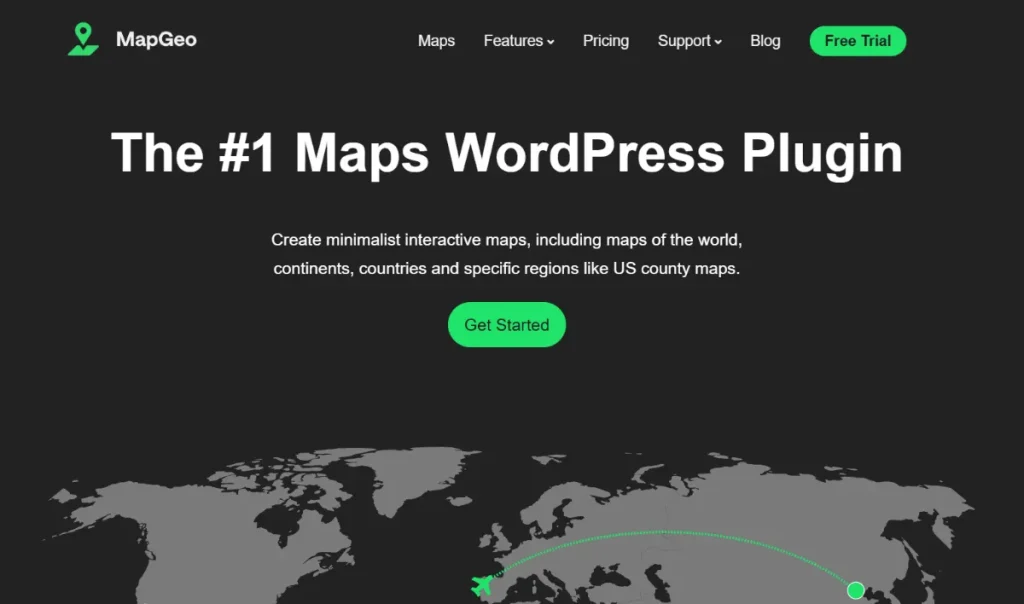The width and height of the screenshot is (1024, 604).
Task: Expand the Features dropdown menu
Action: coord(519,40)
